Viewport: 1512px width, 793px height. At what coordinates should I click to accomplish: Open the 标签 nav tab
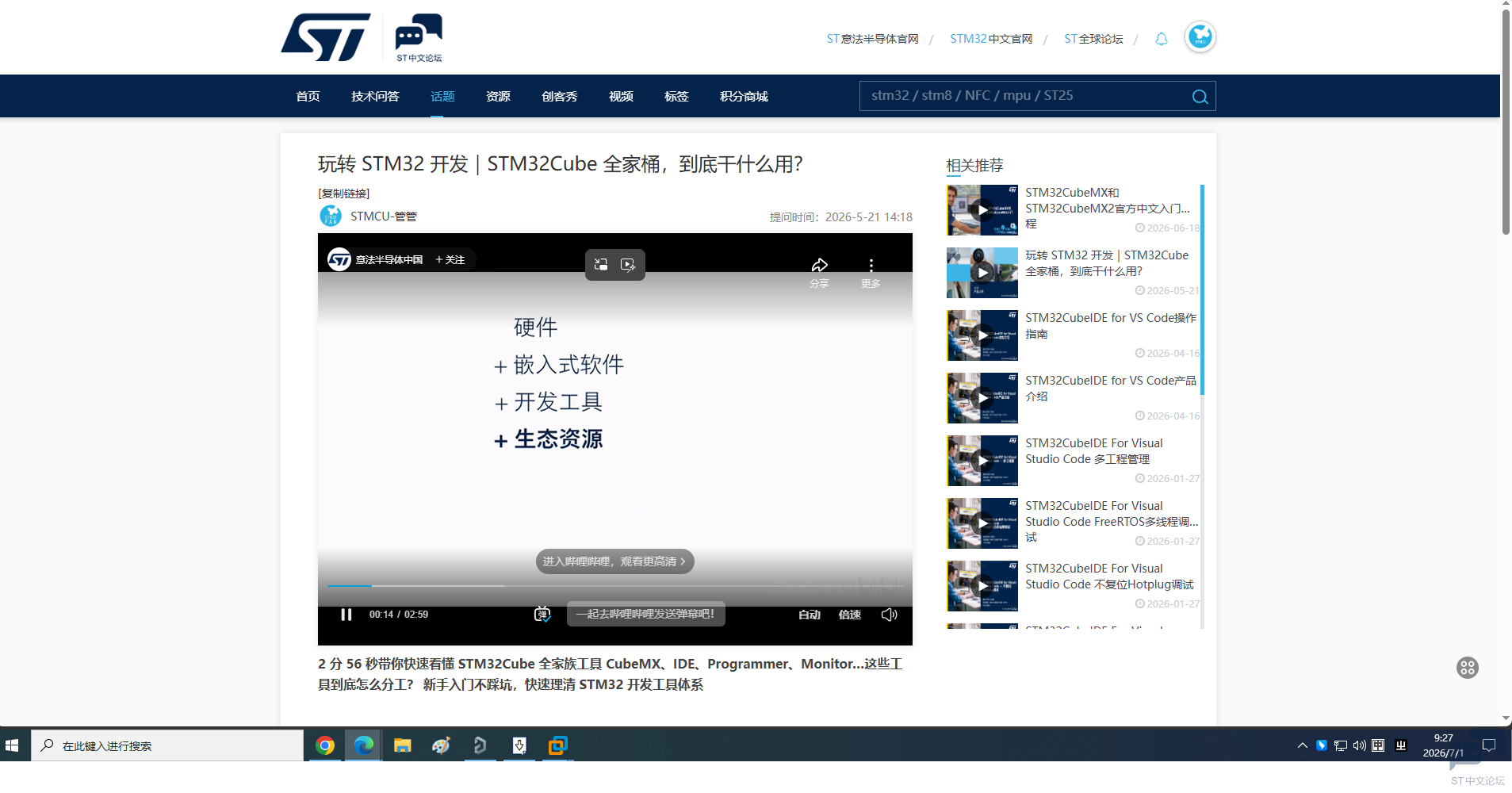point(676,96)
